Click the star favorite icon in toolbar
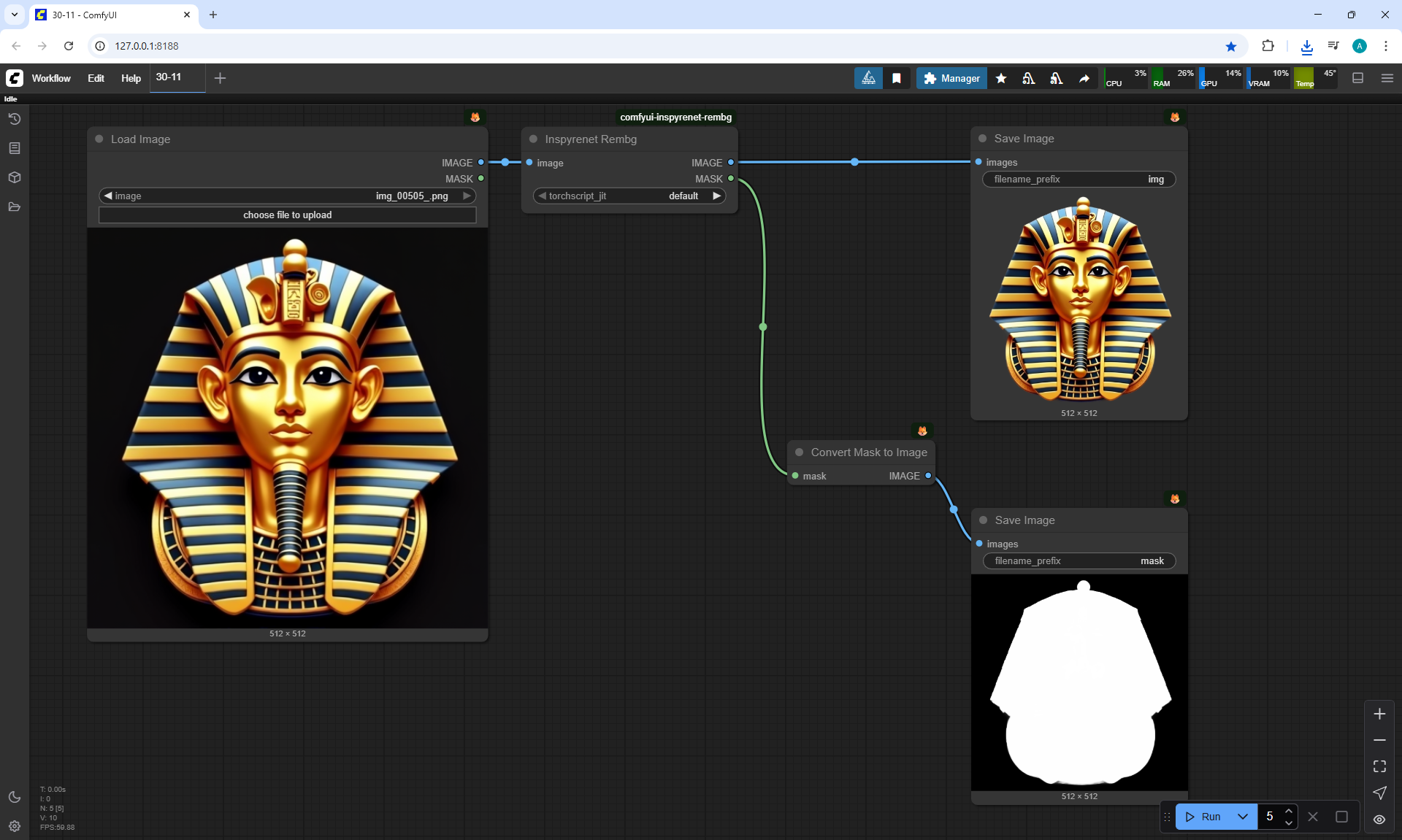The image size is (1402, 840). [x=1001, y=78]
